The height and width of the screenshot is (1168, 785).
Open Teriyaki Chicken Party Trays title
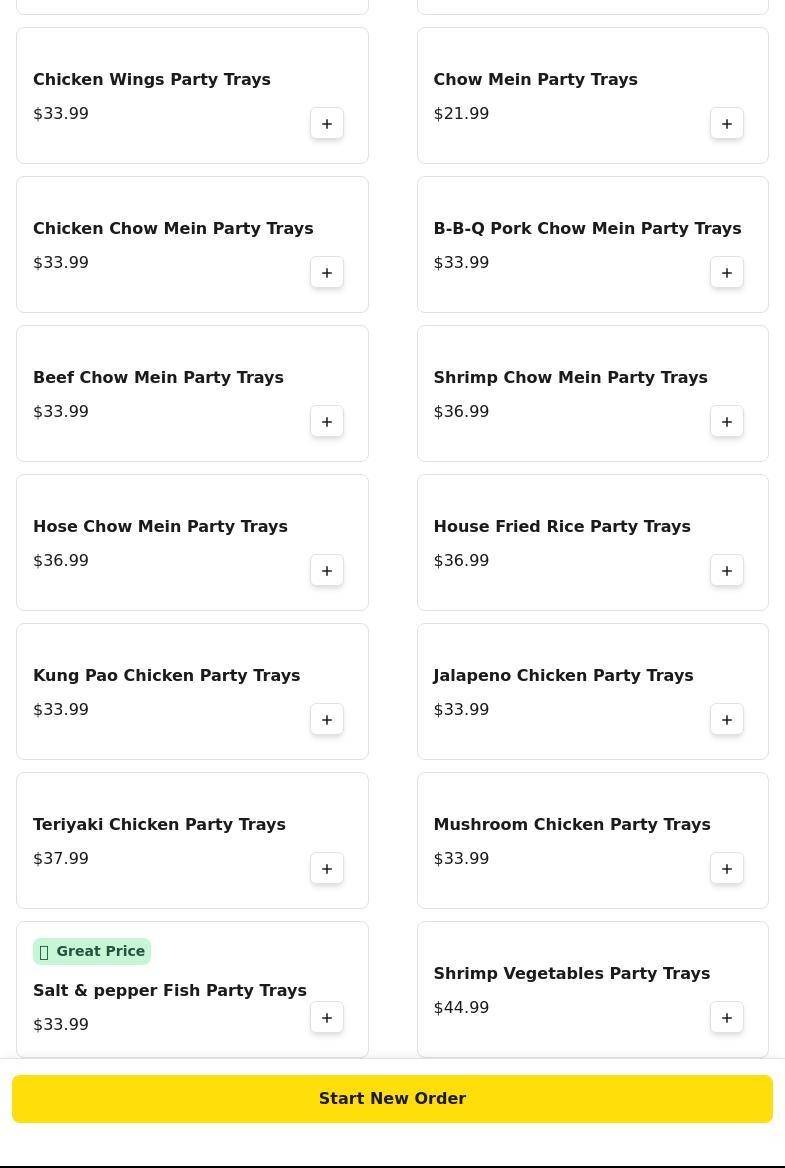click(159, 824)
